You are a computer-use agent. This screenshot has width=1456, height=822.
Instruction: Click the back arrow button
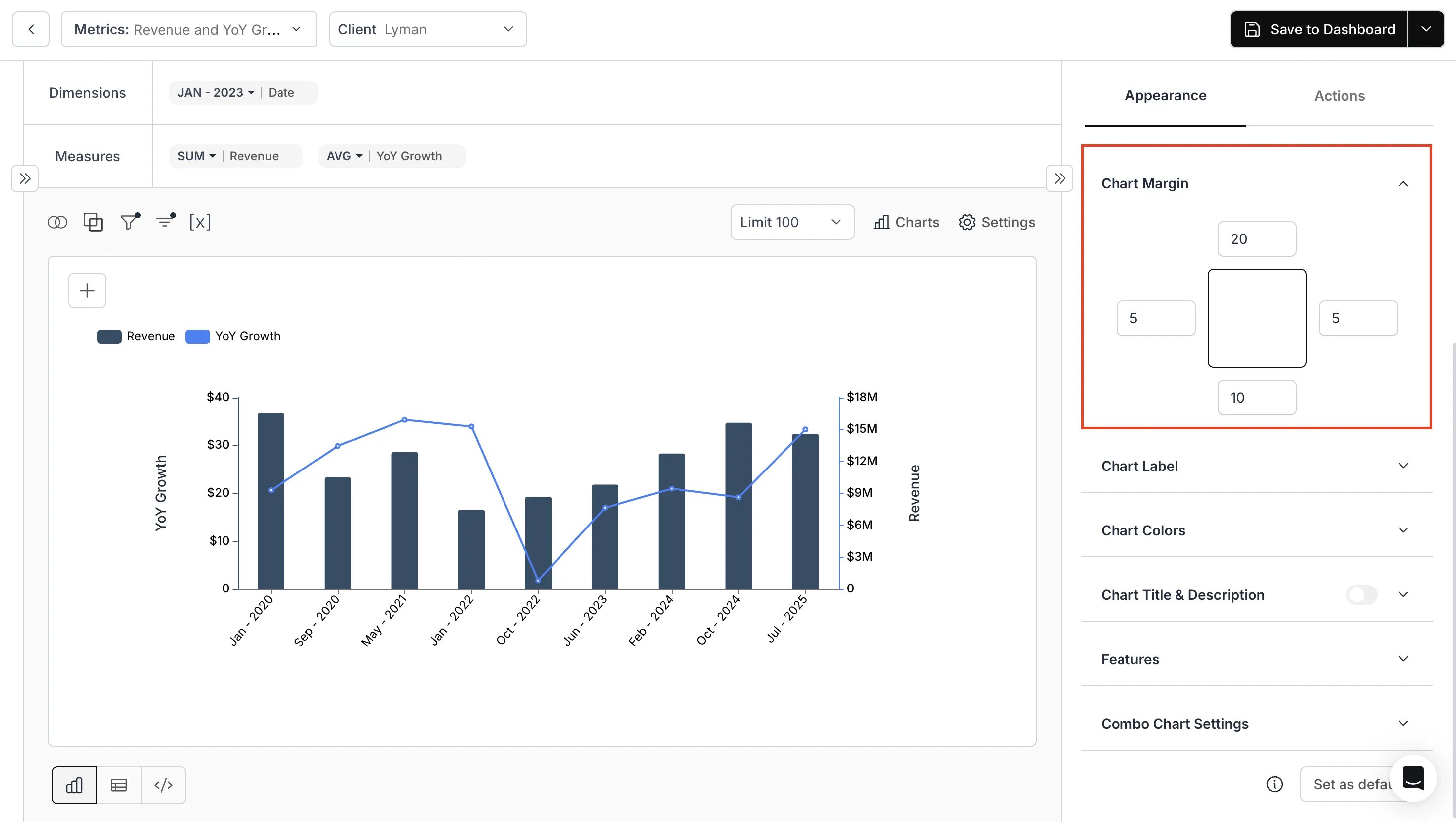tap(31, 29)
